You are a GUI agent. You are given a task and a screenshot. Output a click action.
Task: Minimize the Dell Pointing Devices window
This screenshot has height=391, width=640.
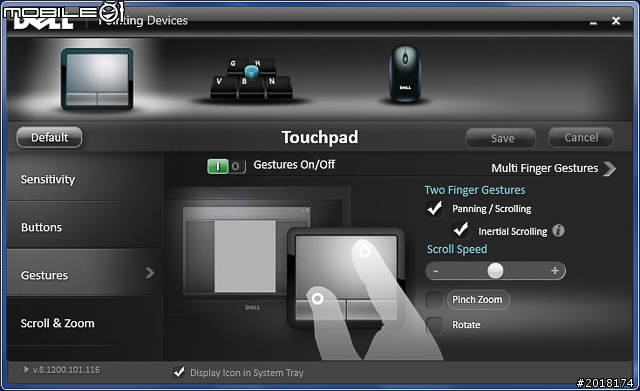click(x=593, y=23)
